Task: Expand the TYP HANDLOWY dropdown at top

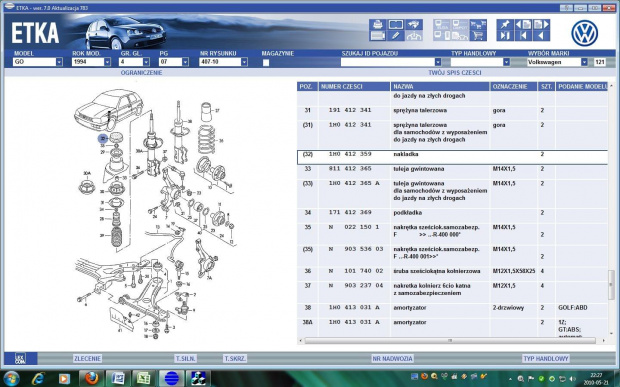Action: pos(506,62)
